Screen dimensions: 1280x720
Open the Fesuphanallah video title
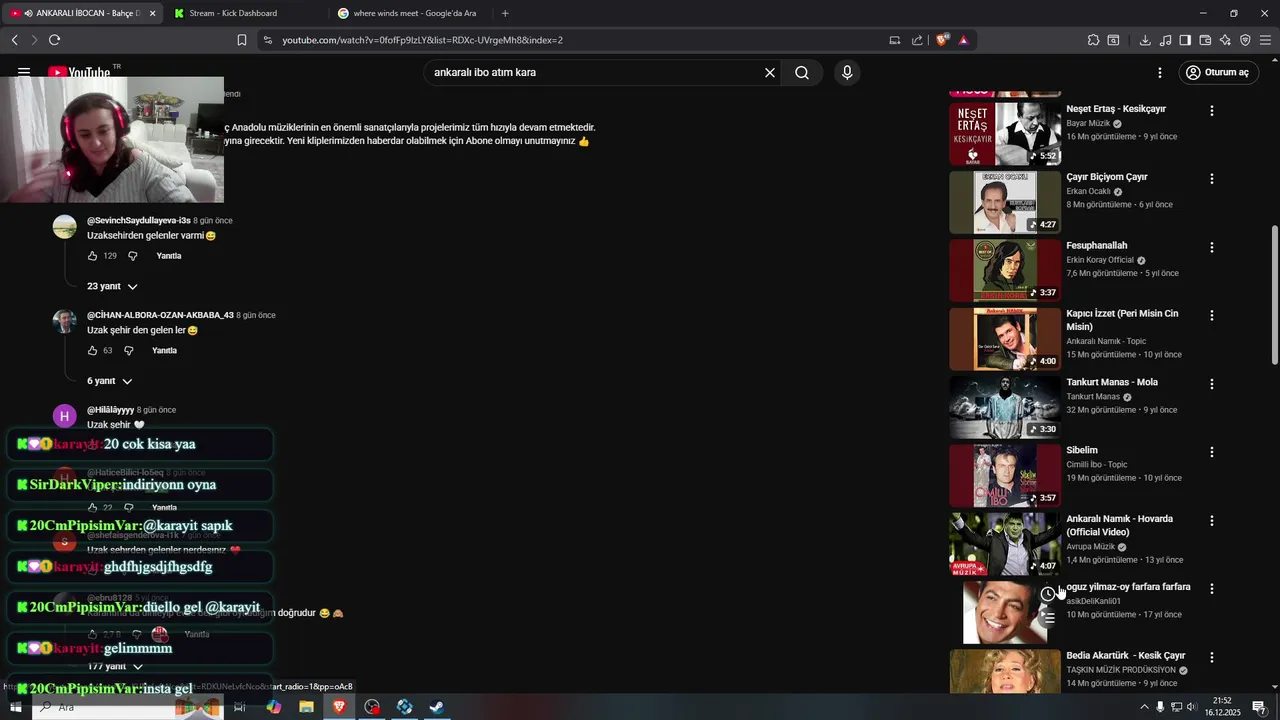1096,246
